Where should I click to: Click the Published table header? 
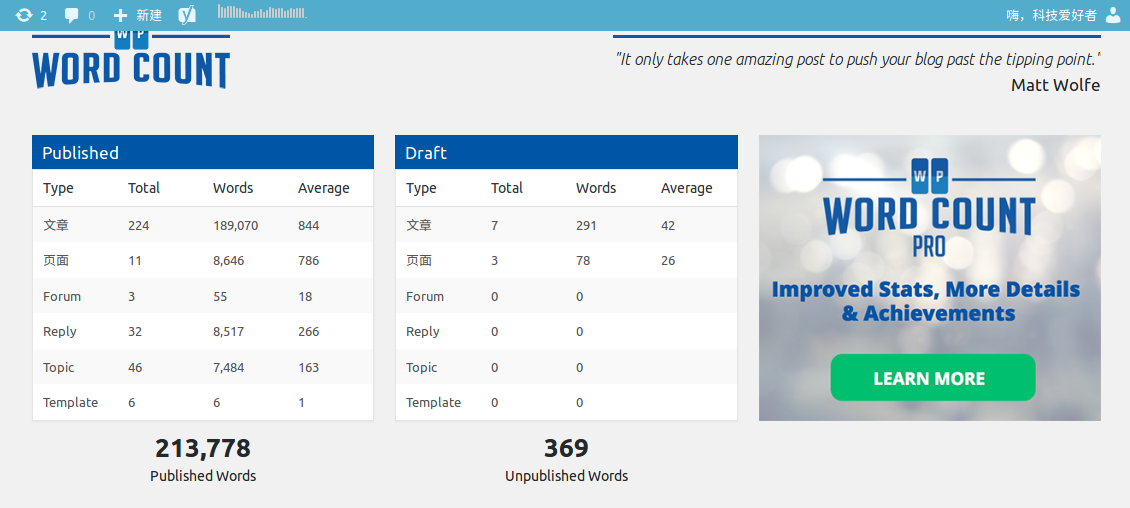click(x=203, y=153)
